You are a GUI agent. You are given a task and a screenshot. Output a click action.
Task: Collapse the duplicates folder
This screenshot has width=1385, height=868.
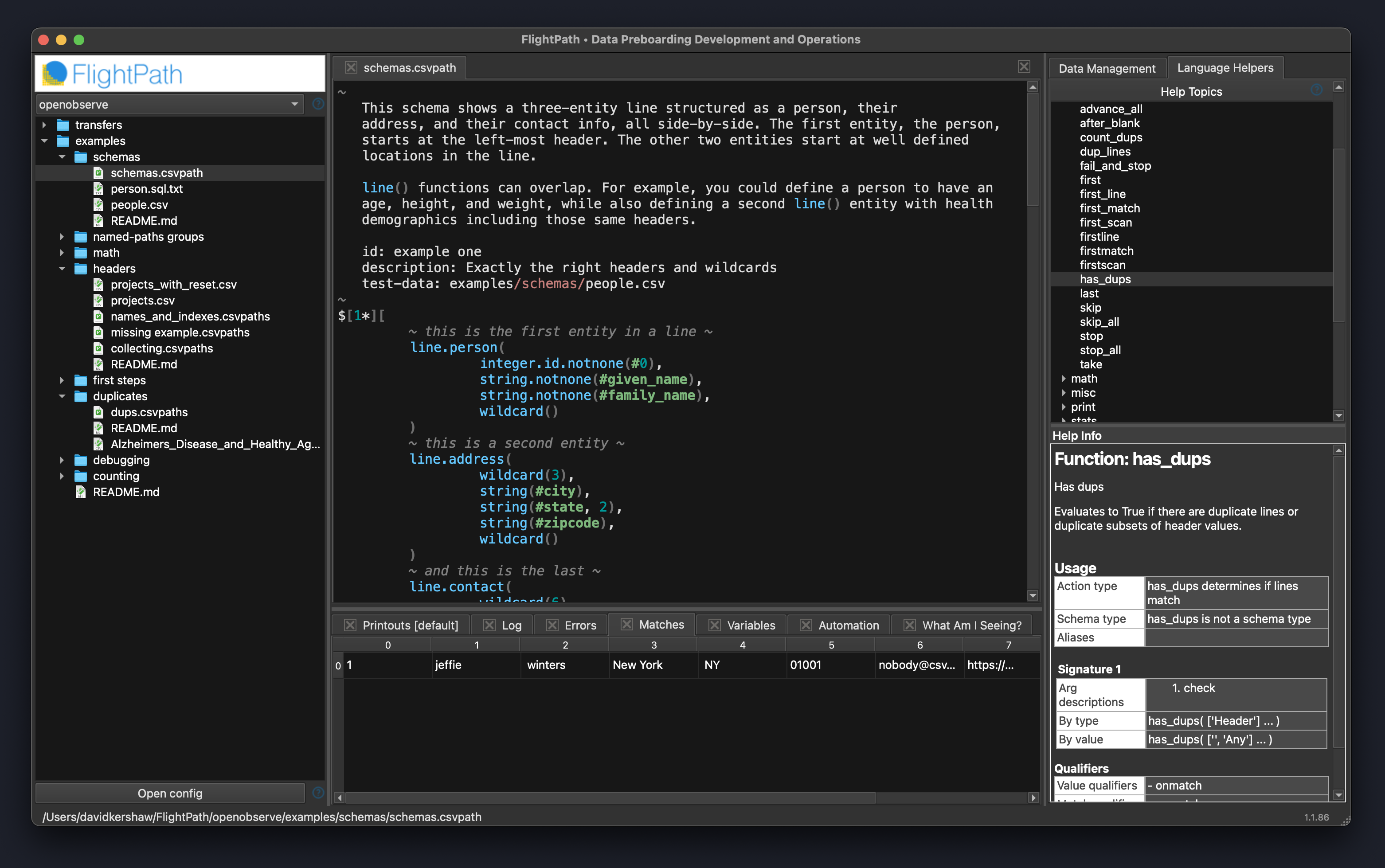tap(62, 396)
